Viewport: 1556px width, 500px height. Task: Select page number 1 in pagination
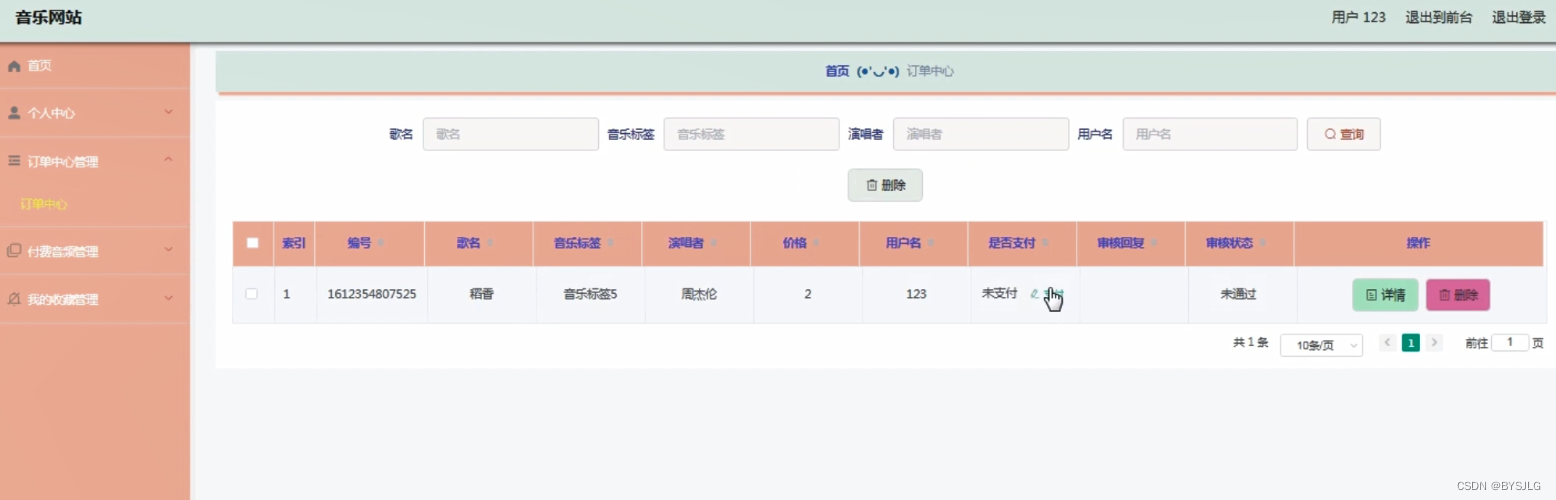[1411, 343]
